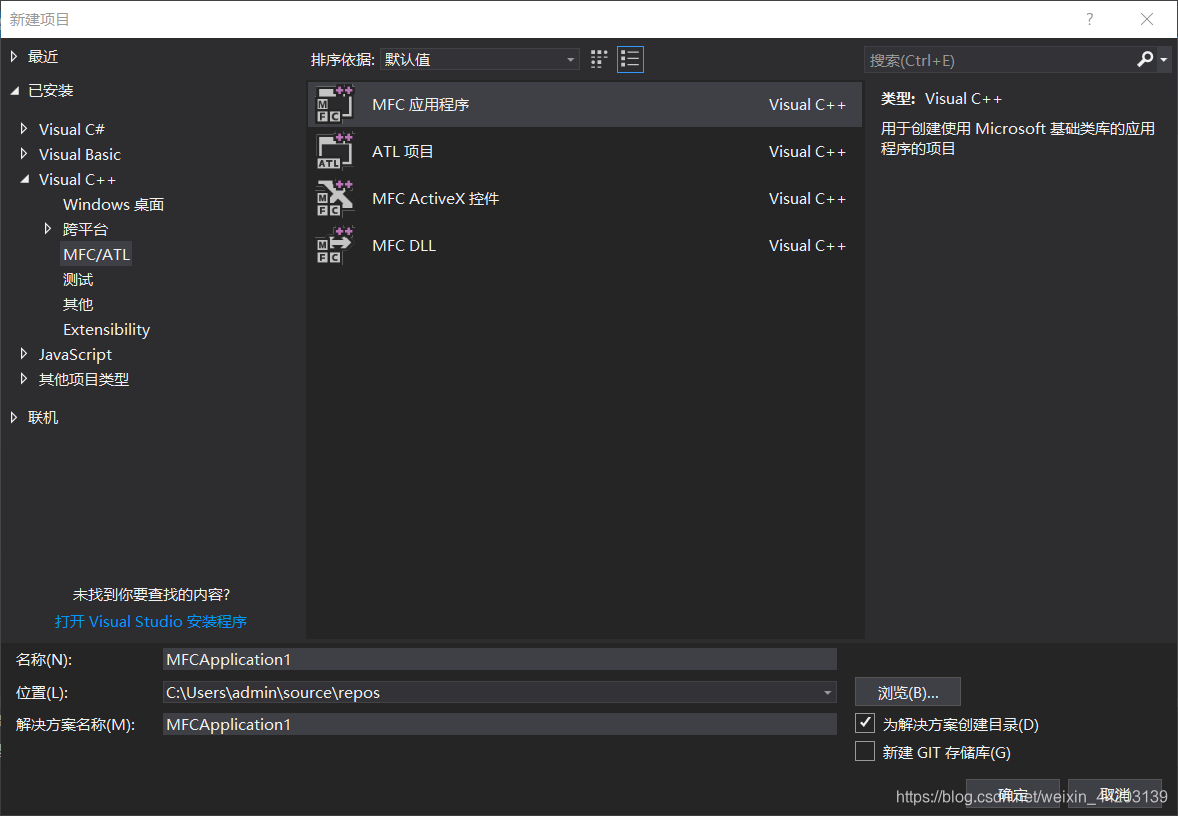Select MFC ActiveX 控件 template name
Viewport: 1178px width, 816px height.
pyautogui.click(x=436, y=198)
